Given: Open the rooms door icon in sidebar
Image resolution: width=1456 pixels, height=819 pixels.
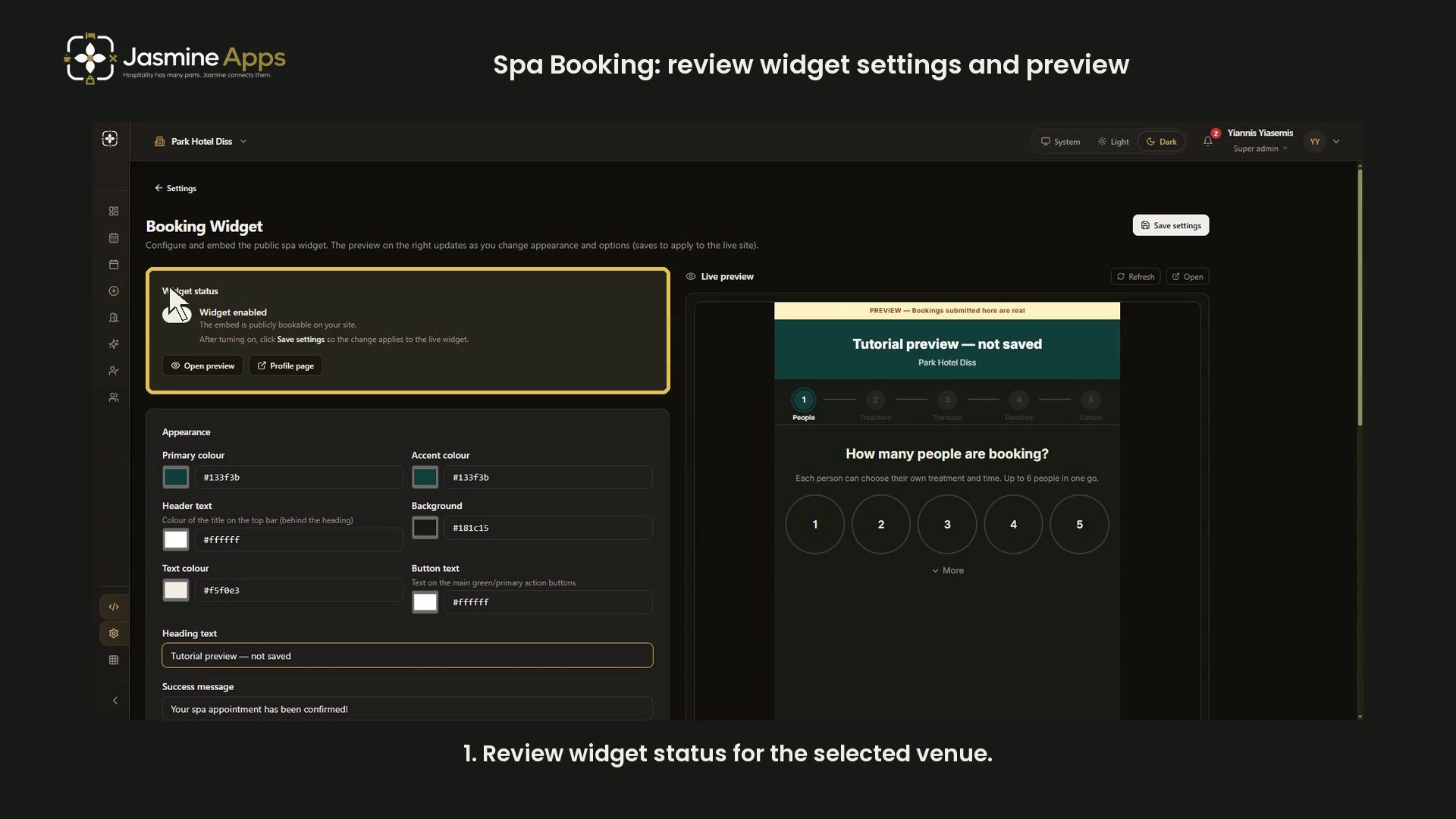Looking at the screenshot, I should 114,318.
